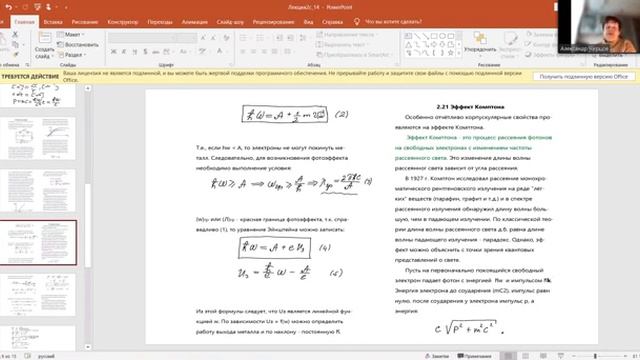Select the Star shape in shapes gallery
Image resolution: width=640 pixels, height=360 pixels.
point(451,53)
